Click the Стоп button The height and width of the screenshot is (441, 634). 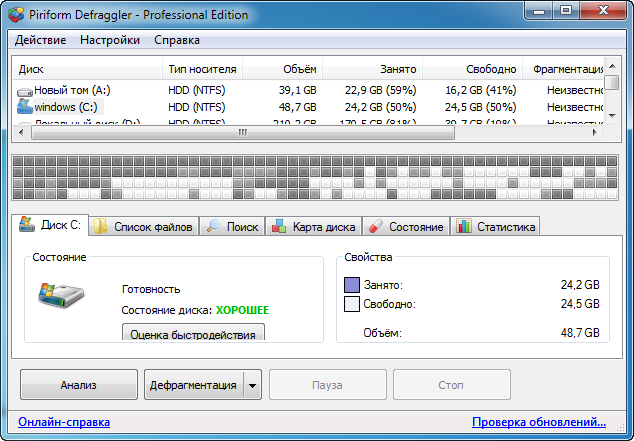pyautogui.click(x=452, y=385)
